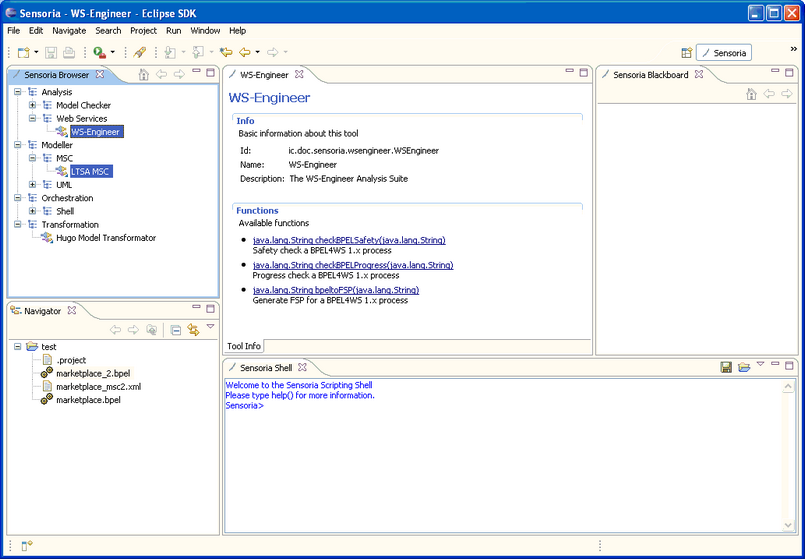Click the main toolbar Forward arrow
Screen dimensions: 805x559
coord(273,52)
